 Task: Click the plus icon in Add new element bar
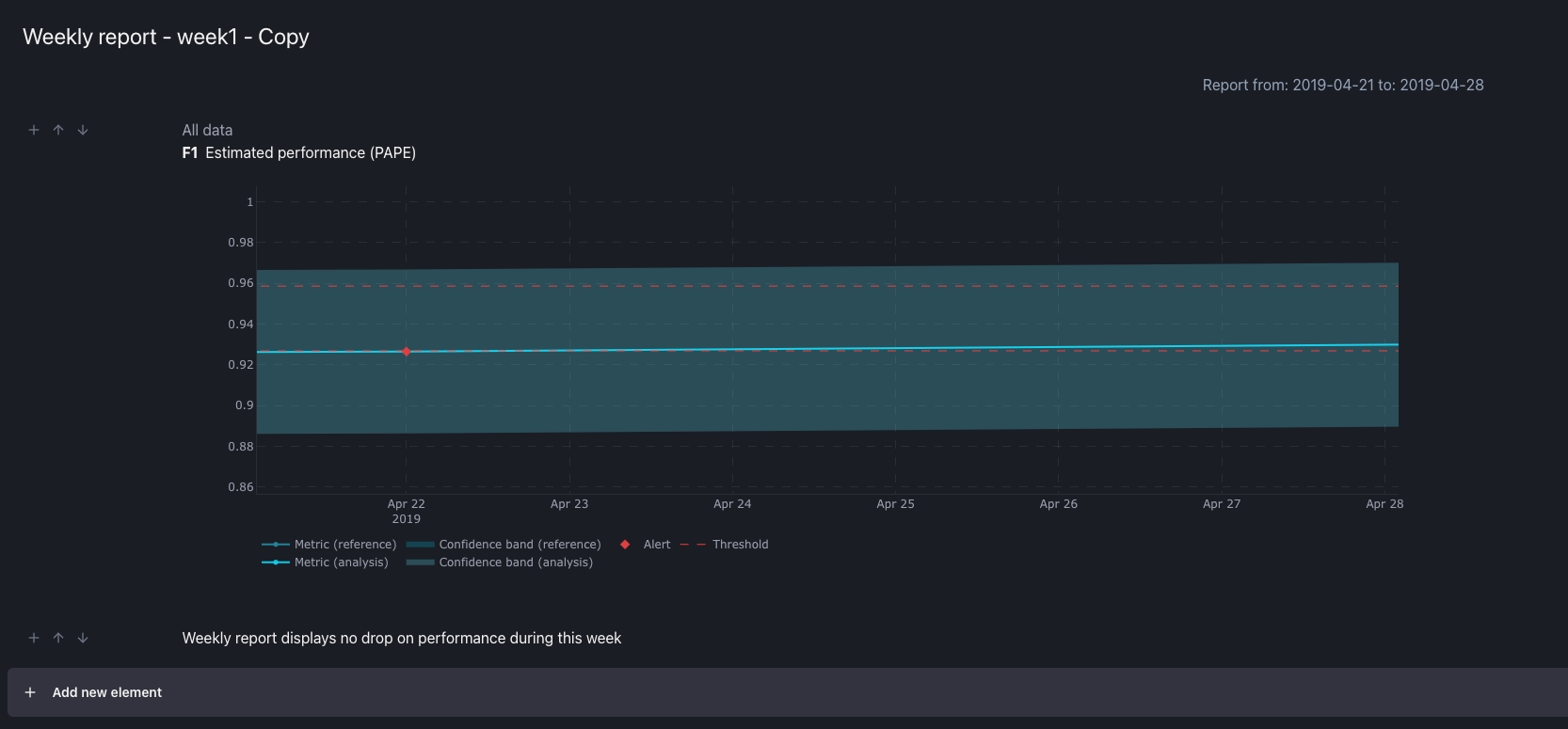30,692
